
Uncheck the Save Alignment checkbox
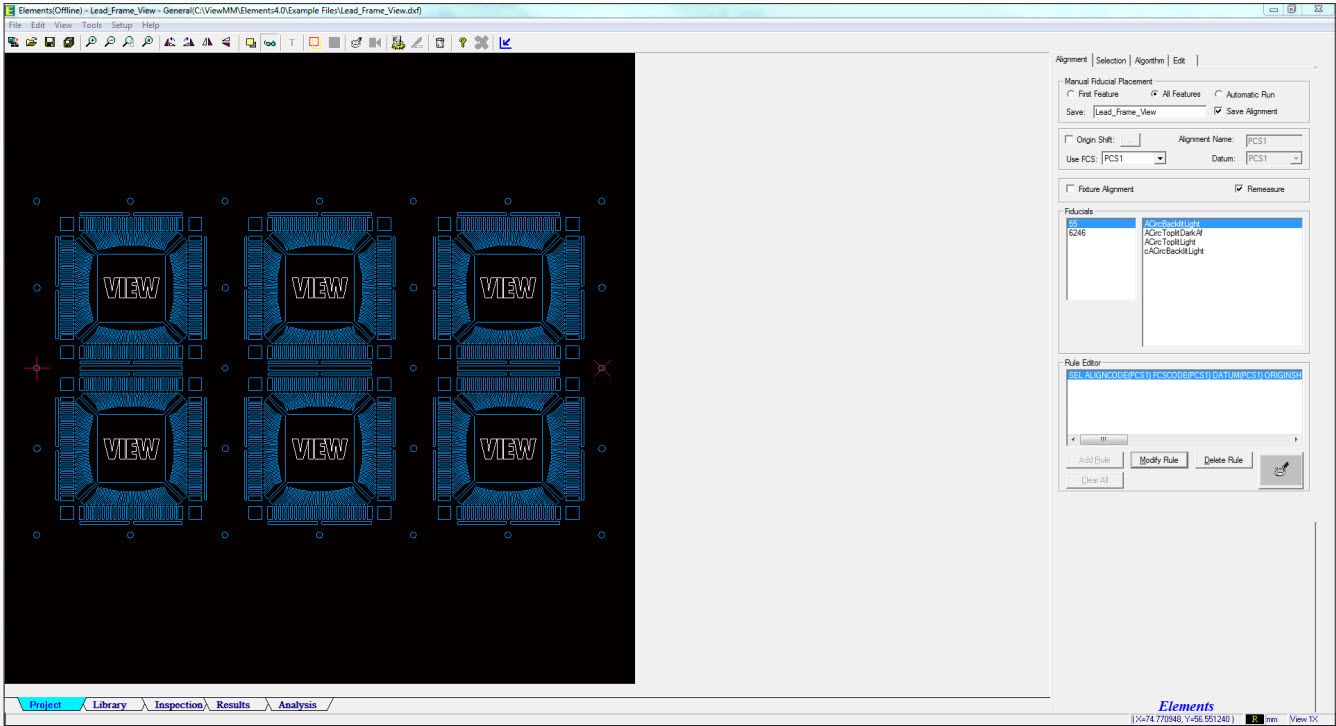(1217, 111)
